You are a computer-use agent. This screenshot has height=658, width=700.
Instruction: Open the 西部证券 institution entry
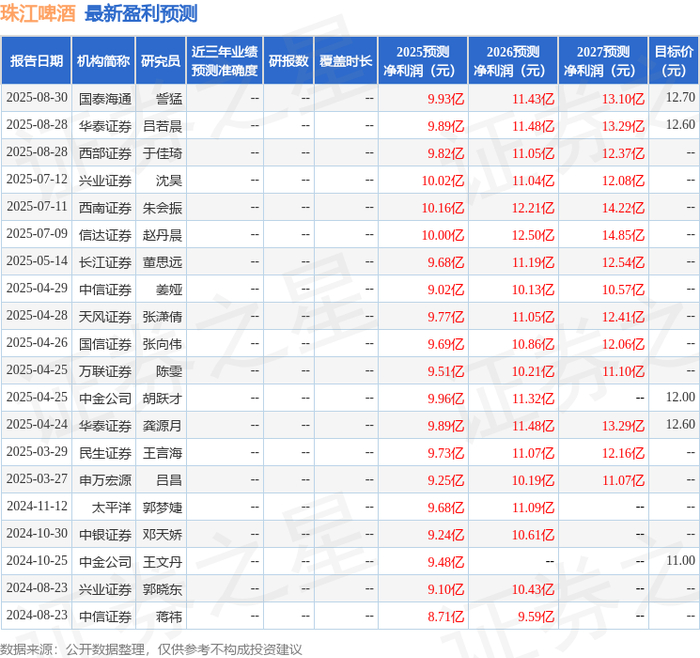click(x=105, y=154)
